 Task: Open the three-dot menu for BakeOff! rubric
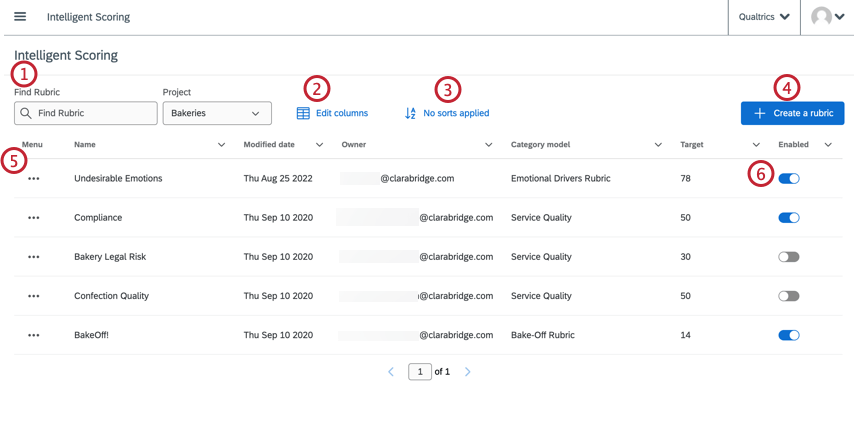[x=34, y=335]
